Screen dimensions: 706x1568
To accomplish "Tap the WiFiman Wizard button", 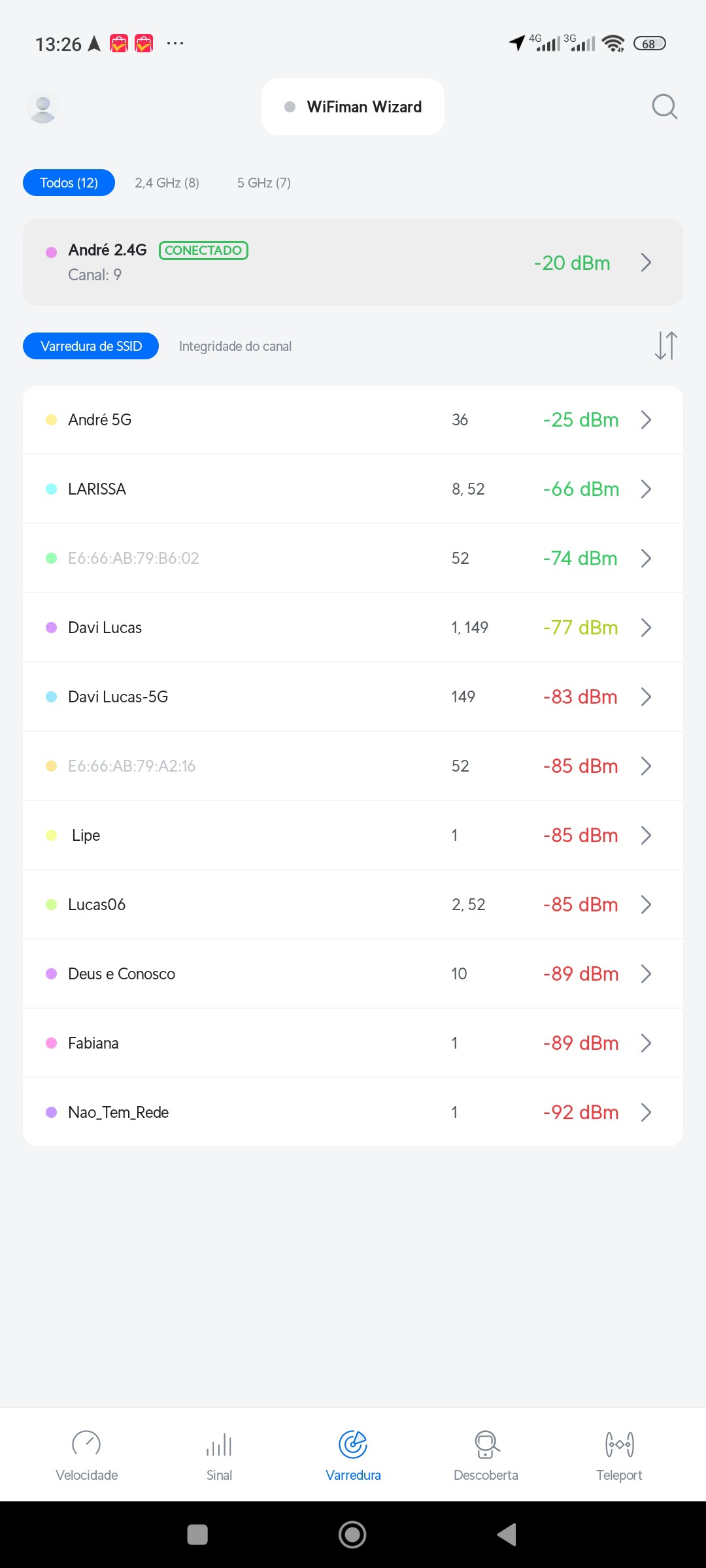I will [x=353, y=107].
